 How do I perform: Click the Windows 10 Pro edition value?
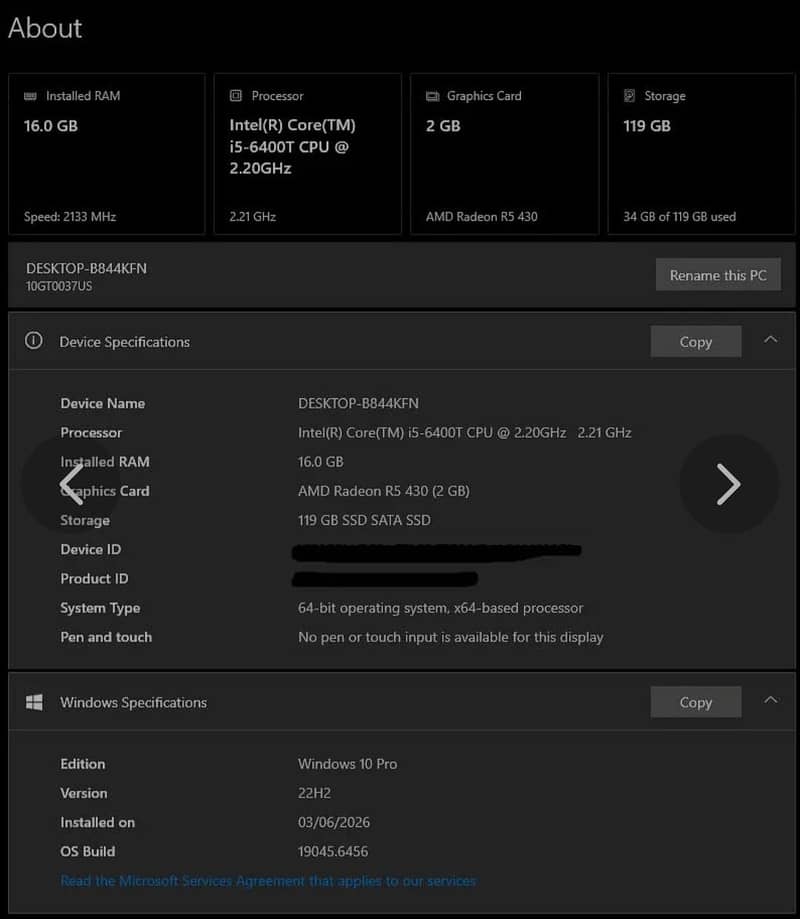(347, 764)
